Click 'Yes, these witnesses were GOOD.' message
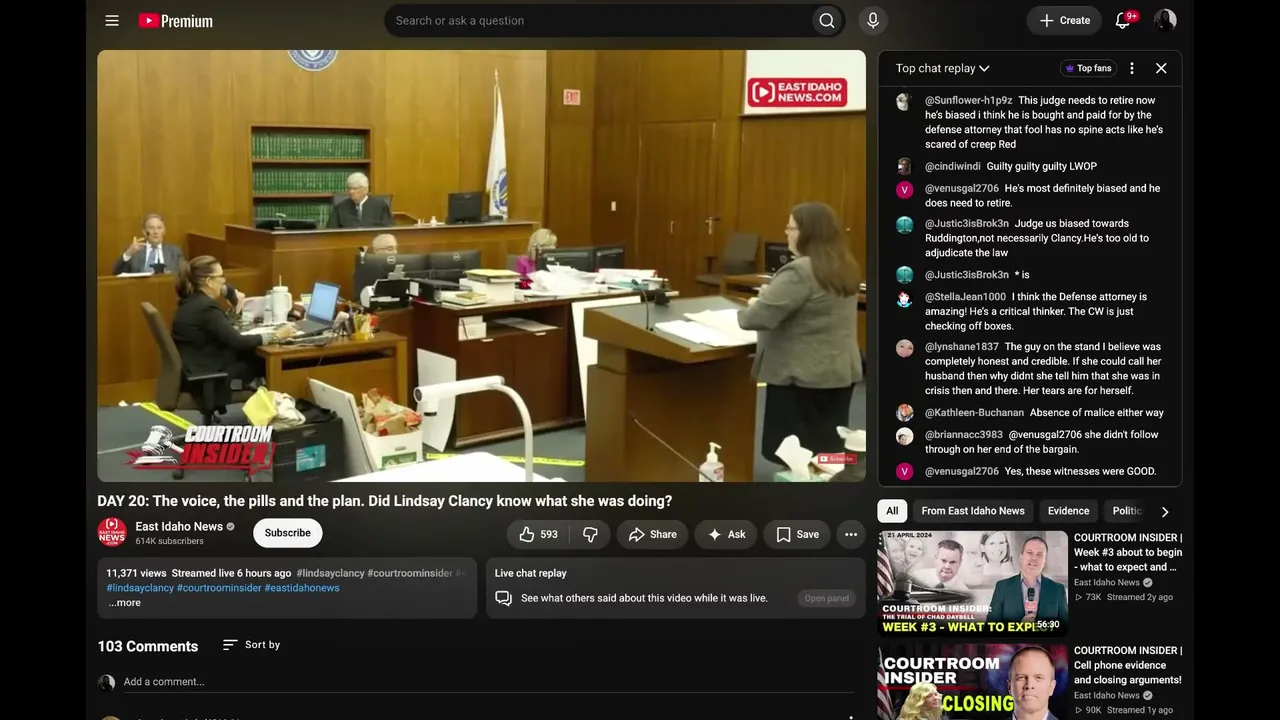 point(1081,472)
